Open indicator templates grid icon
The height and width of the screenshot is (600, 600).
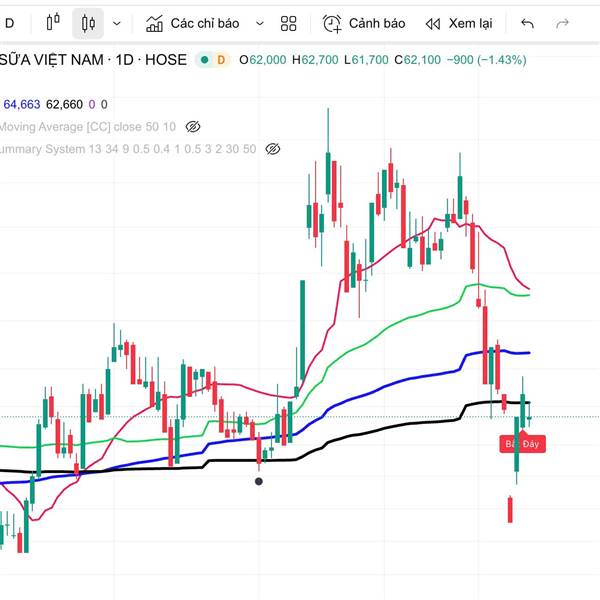(289, 24)
